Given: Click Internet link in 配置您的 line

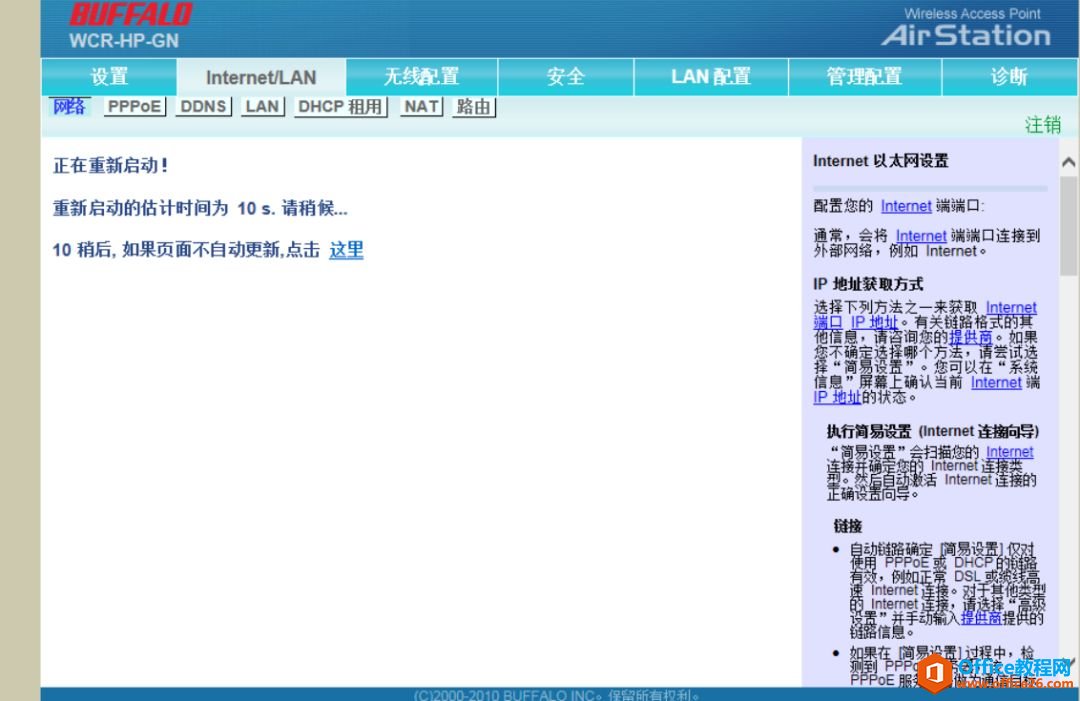Looking at the screenshot, I should [906, 206].
